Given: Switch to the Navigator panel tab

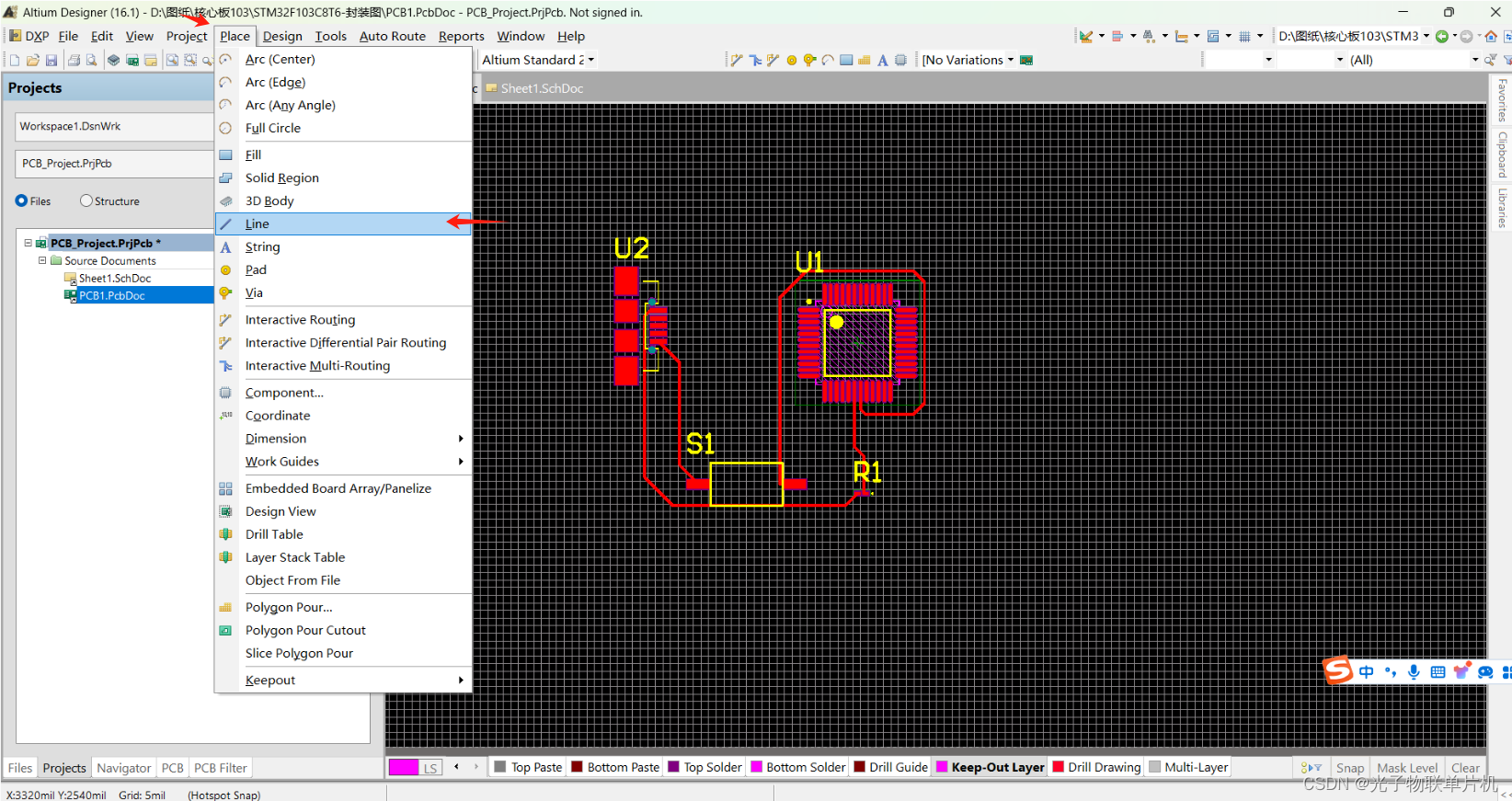Looking at the screenshot, I should click(x=124, y=768).
